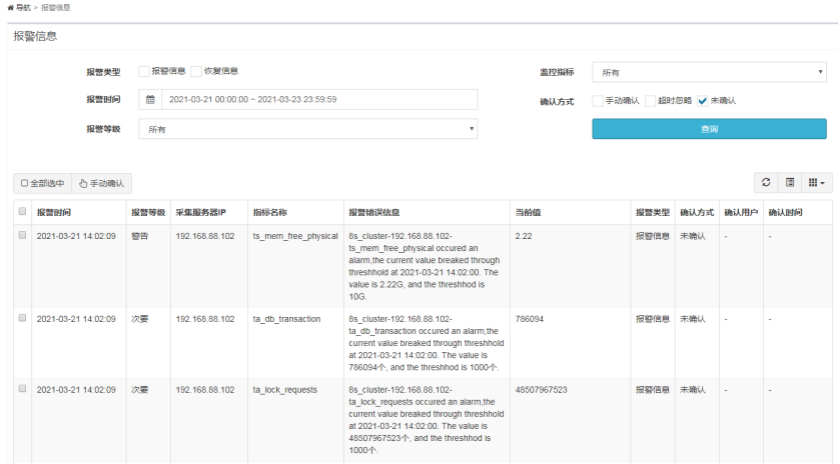Click the 确认方式 column header

(697, 213)
